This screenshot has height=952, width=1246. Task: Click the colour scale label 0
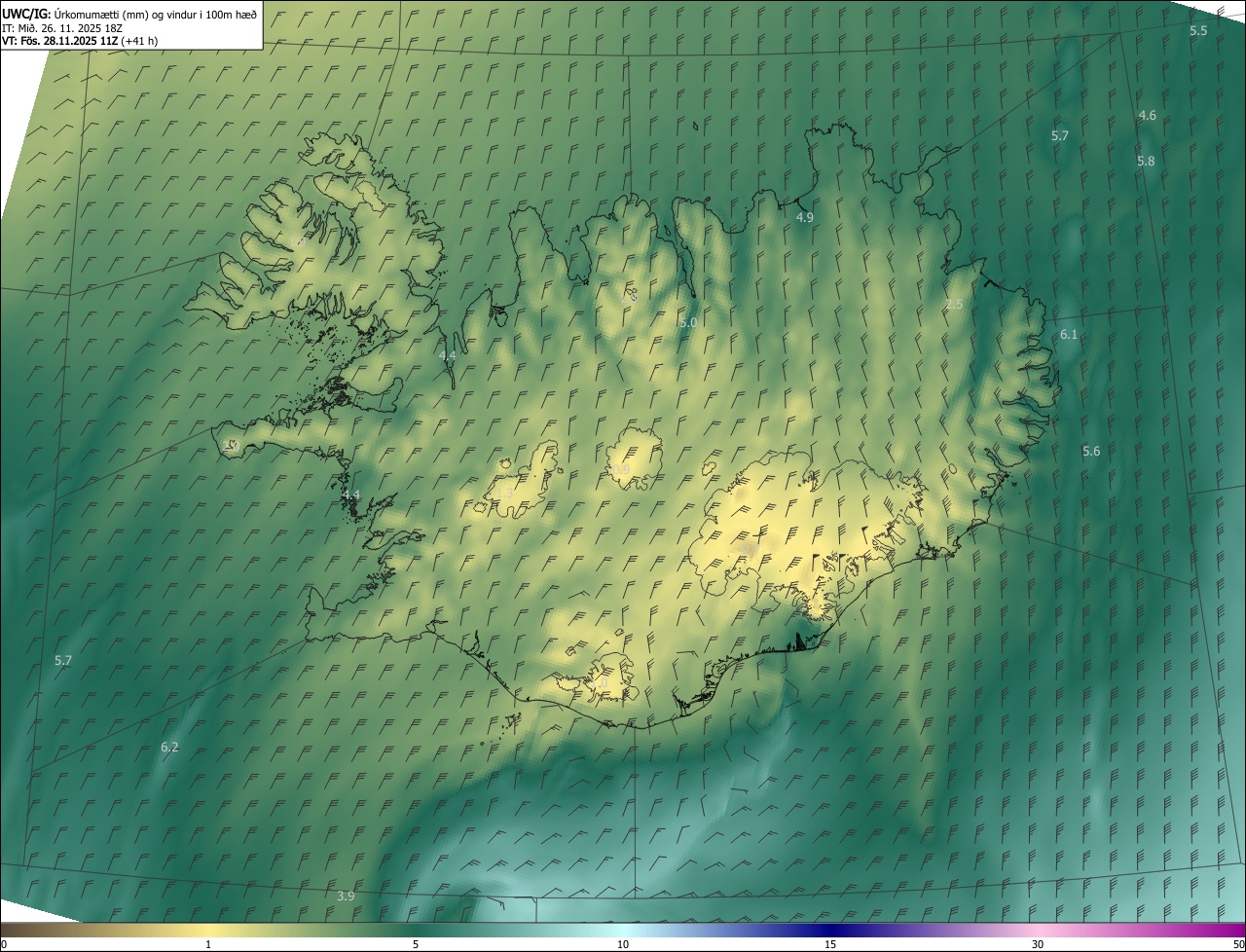(x=4, y=944)
